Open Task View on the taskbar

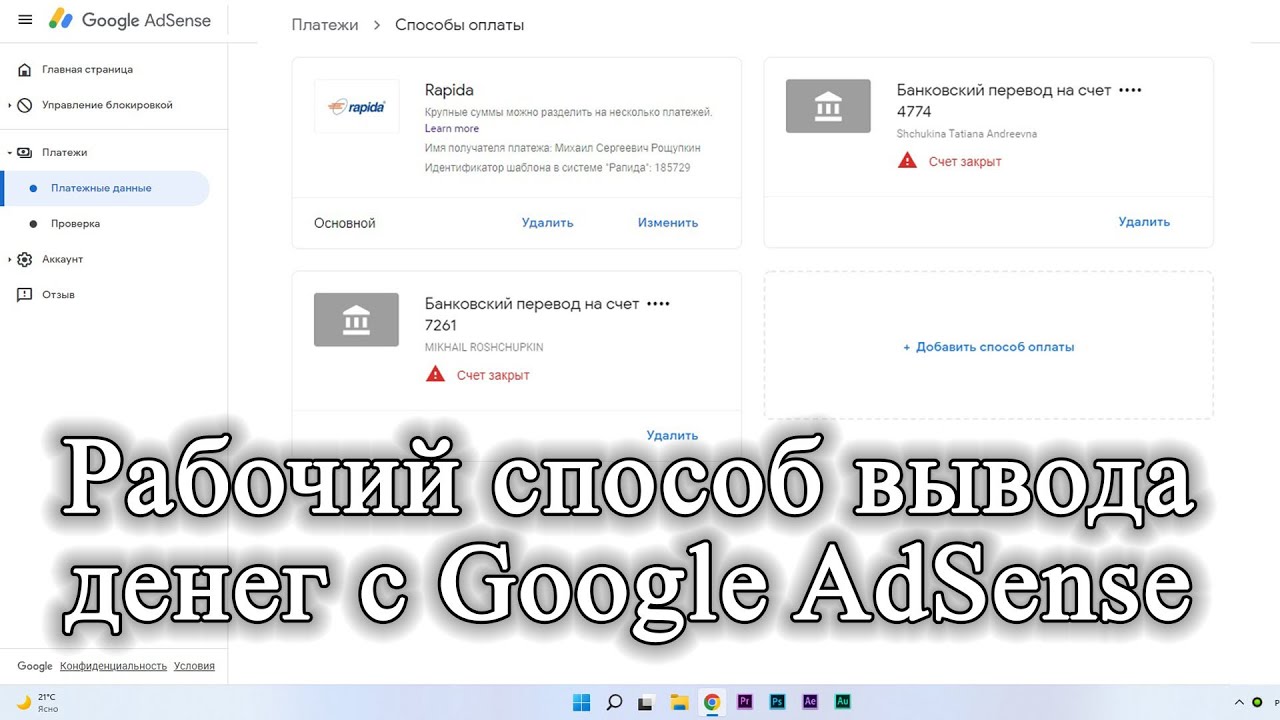[646, 702]
